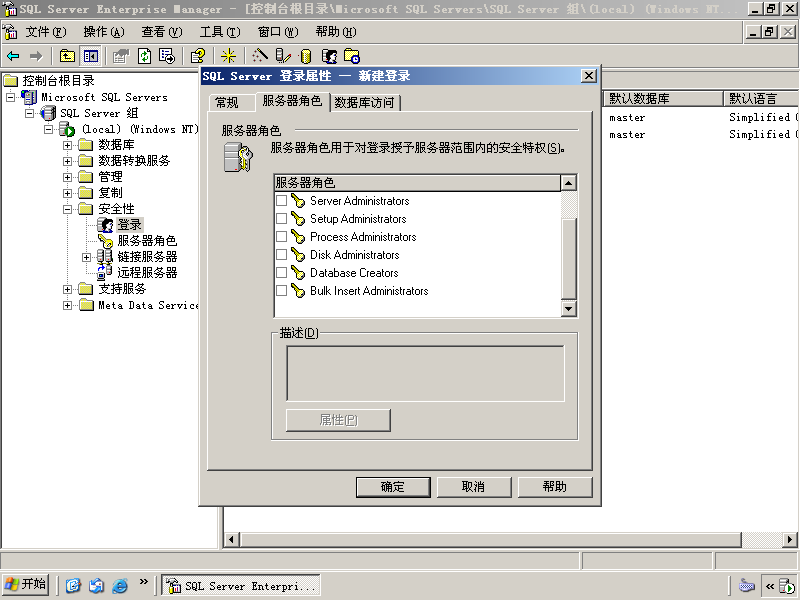Image resolution: width=800 pixels, height=600 pixels.
Task: Expand the 支持服务 folder node
Action: 67,289
